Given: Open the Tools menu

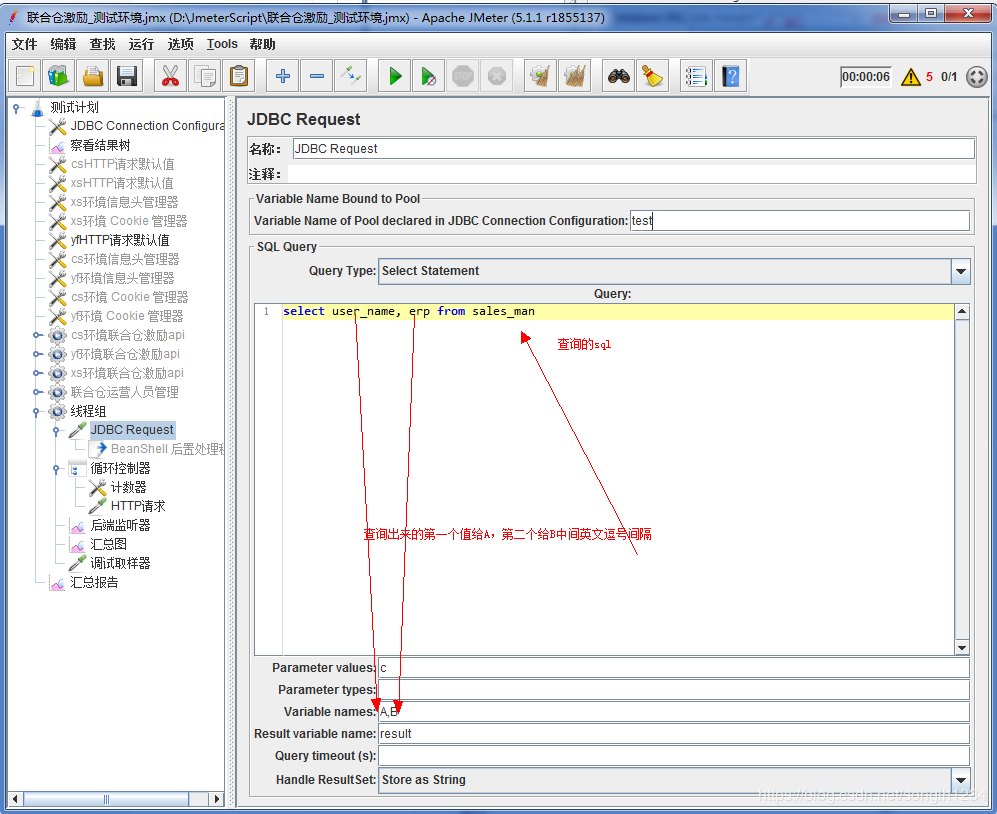Looking at the screenshot, I should click(222, 44).
